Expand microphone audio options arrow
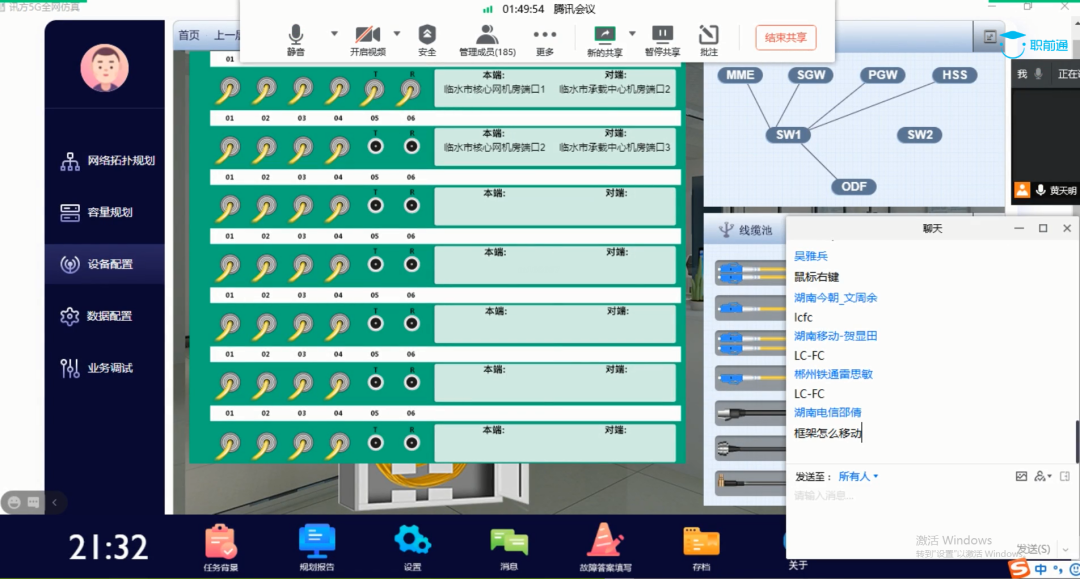1080x579 pixels. (x=334, y=33)
